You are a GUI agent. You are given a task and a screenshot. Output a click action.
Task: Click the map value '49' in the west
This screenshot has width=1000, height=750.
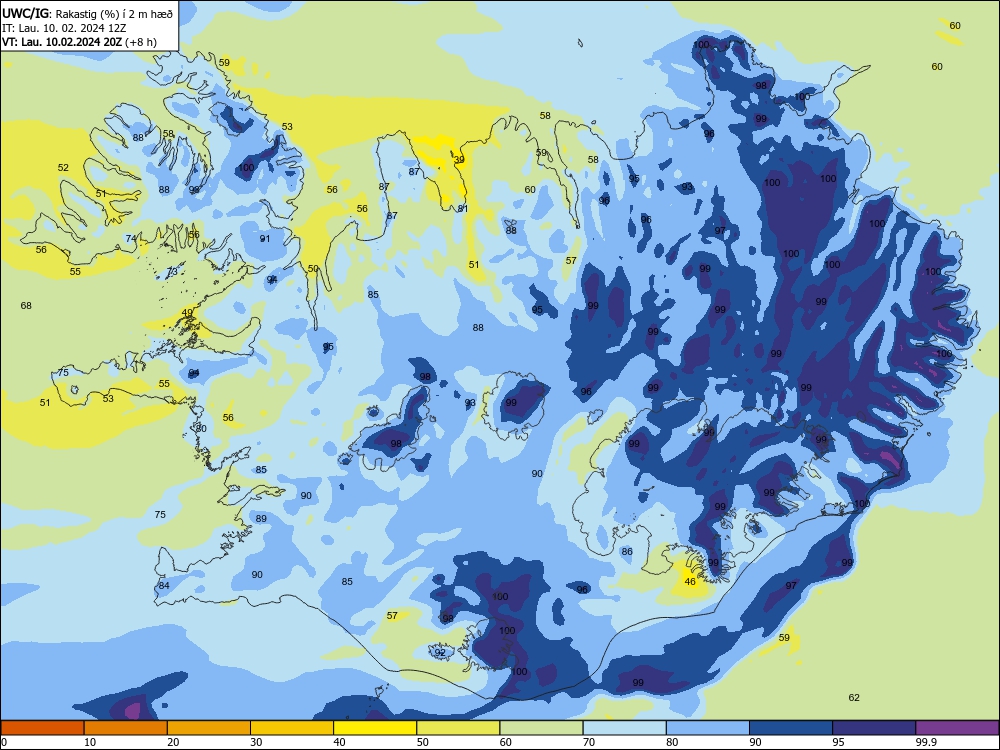pos(187,312)
